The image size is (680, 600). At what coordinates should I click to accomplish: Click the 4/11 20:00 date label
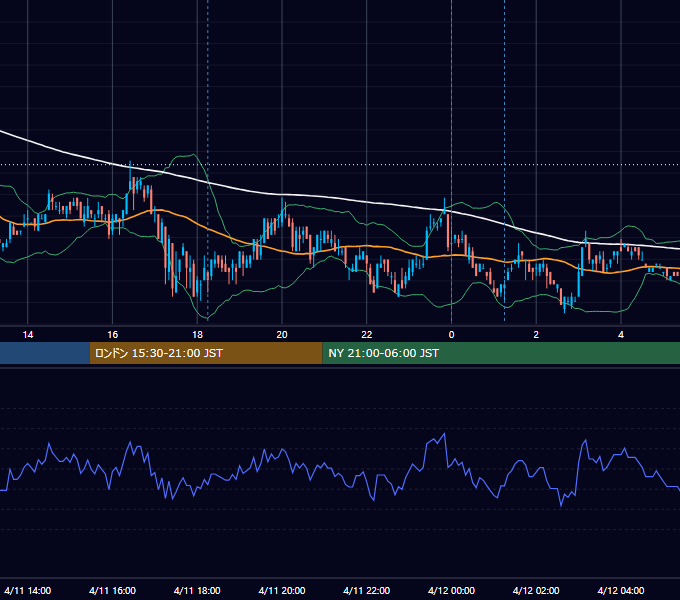click(x=282, y=590)
